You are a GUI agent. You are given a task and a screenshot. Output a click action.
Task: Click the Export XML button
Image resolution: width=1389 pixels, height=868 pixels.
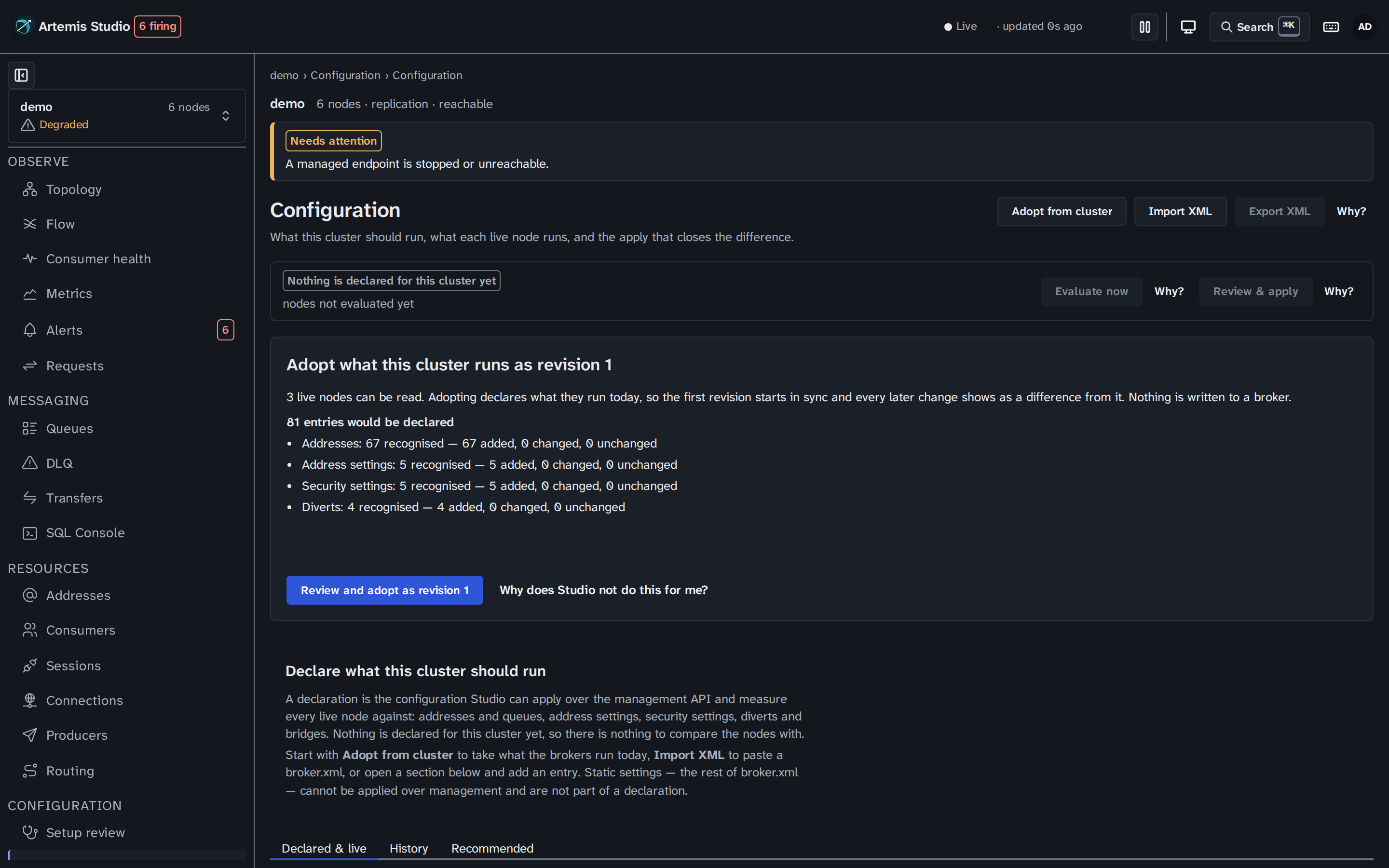coord(1280,211)
